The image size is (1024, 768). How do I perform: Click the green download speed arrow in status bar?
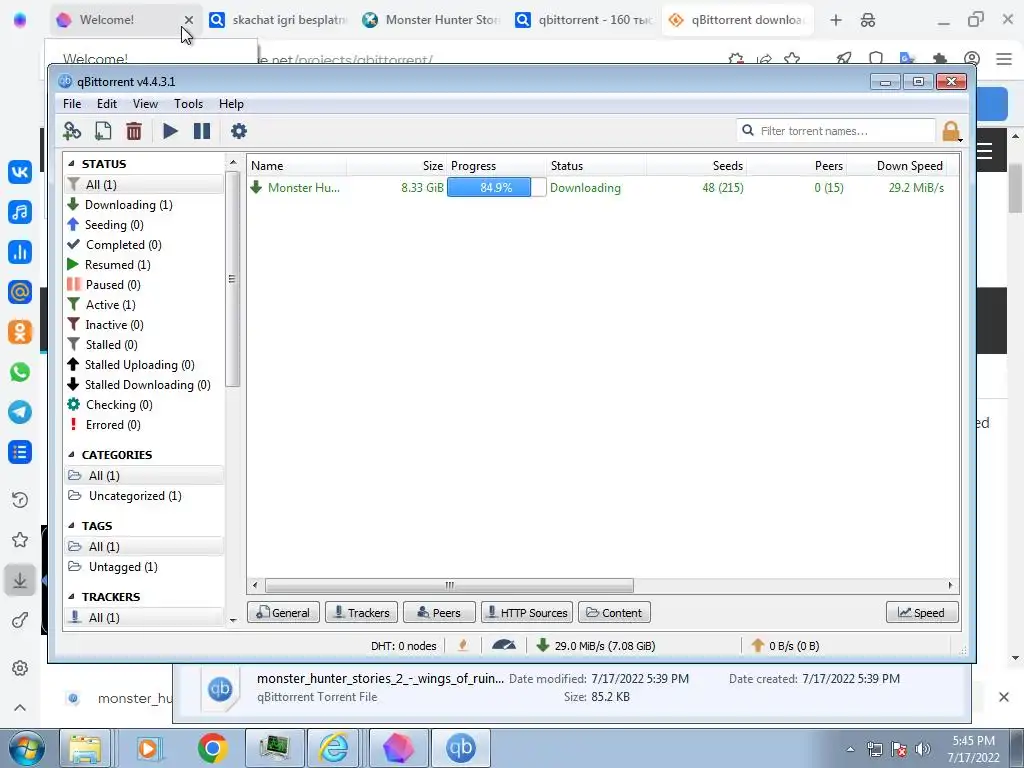pos(542,645)
